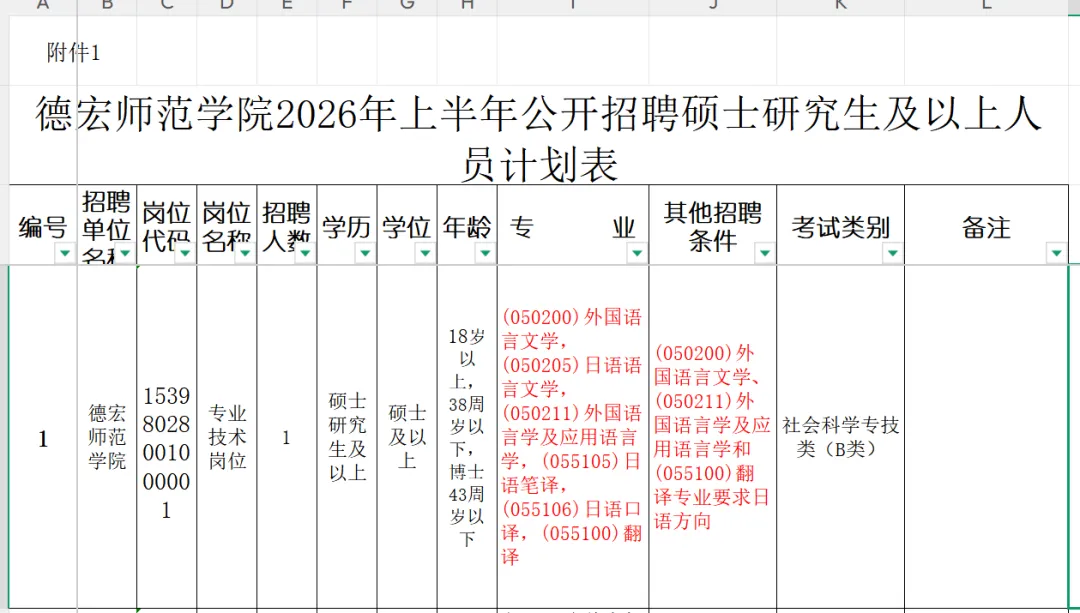Image resolution: width=1080 pixels, height=613 pixels.
Task: Open the 专业 column filter dropdown
Action: tap(636, 253)
